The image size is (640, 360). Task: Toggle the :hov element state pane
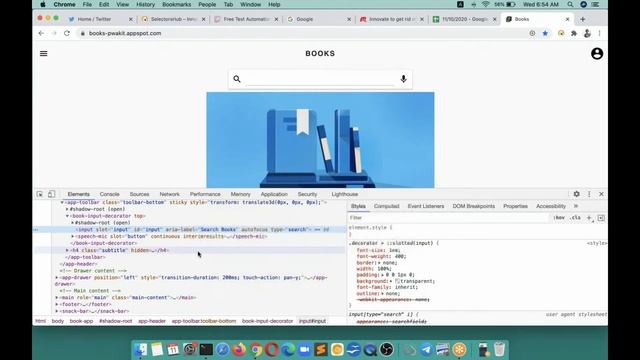(559, 218)
